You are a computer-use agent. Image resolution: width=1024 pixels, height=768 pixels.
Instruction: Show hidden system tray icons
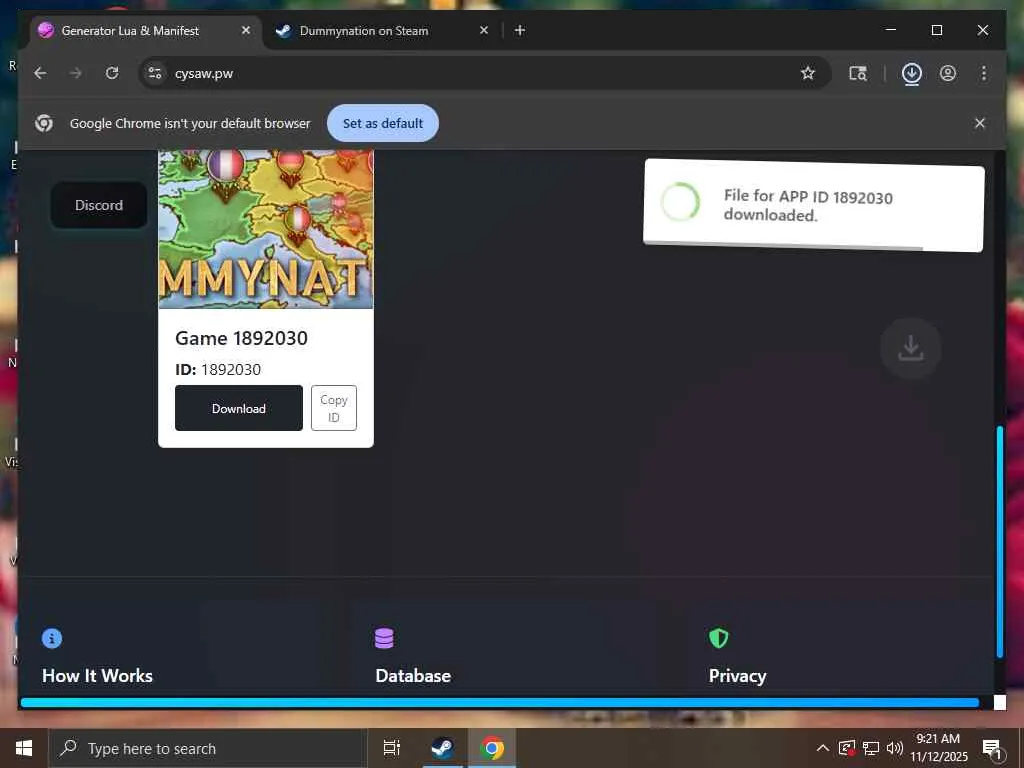click(823, 748)
